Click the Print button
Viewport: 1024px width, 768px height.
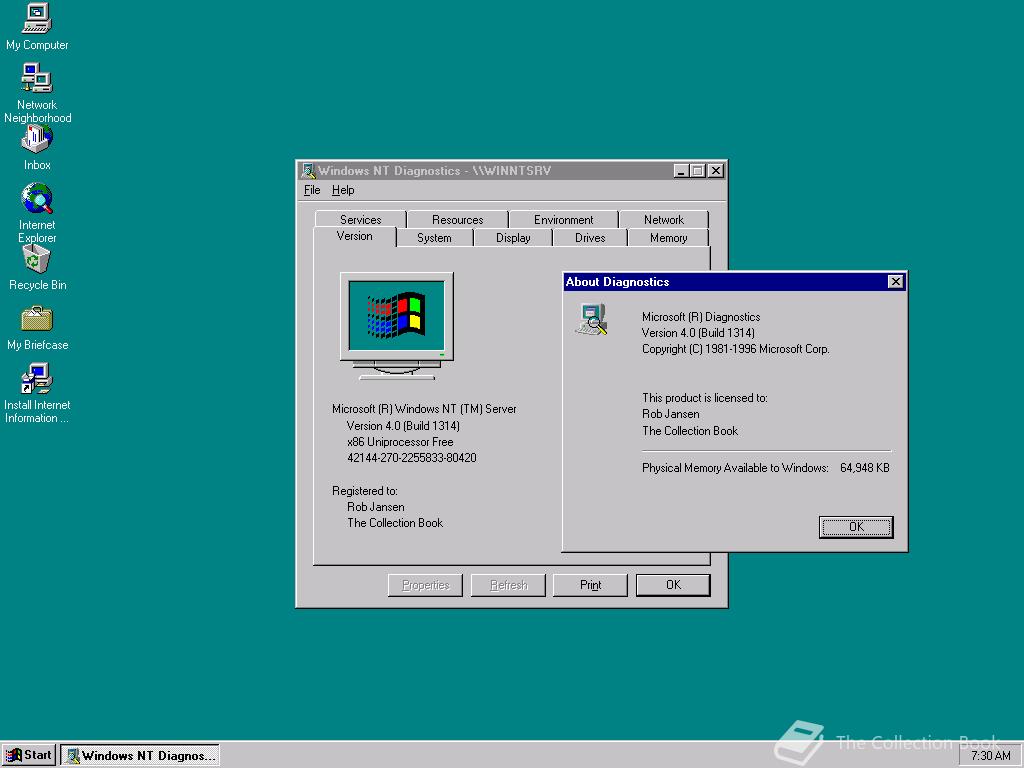(590, 585)
